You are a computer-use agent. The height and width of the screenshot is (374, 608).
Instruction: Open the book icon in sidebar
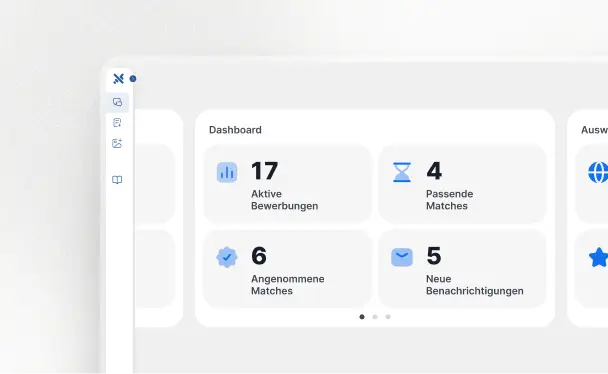[x=117, y=180]
